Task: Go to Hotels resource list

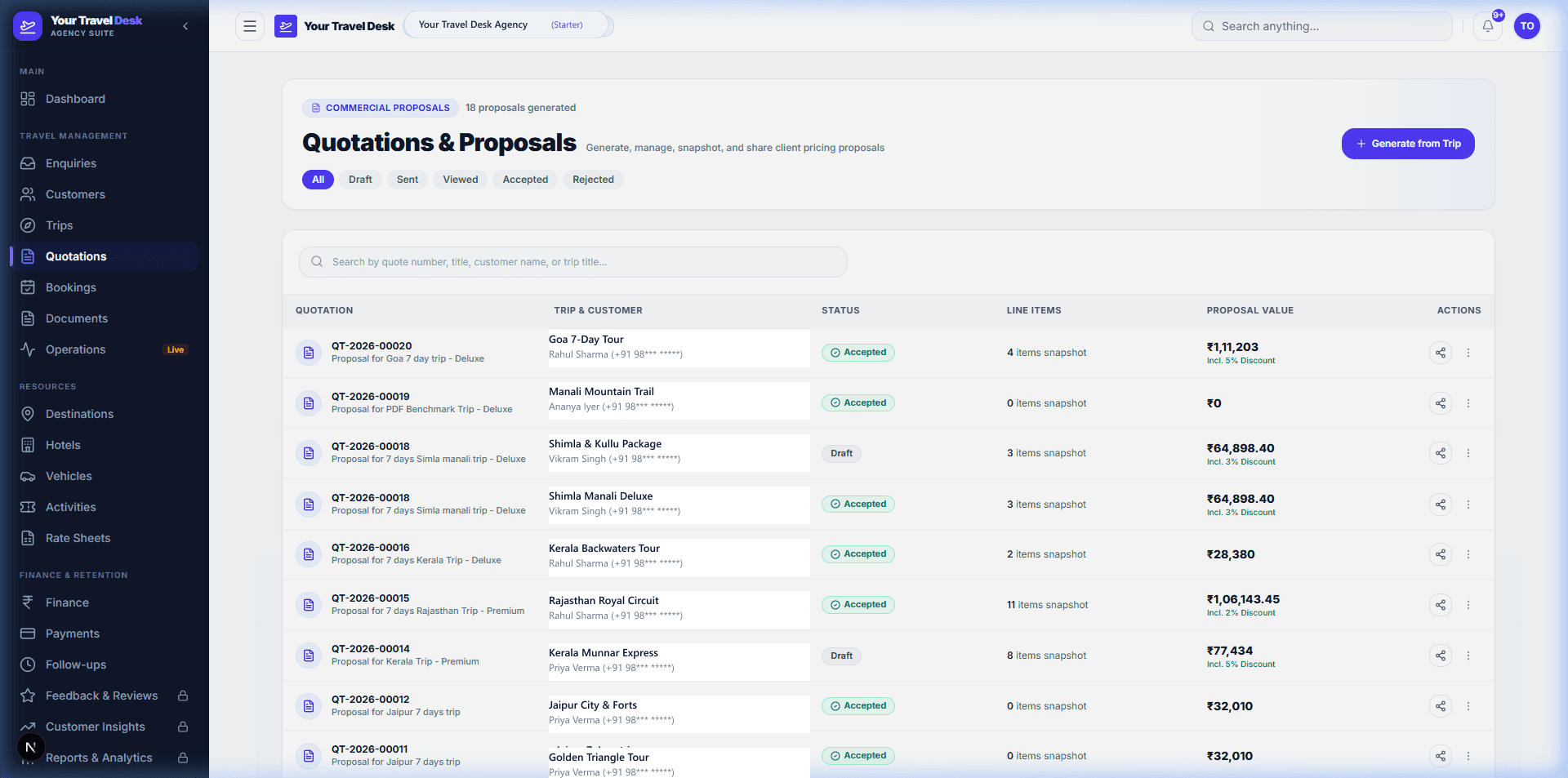Action: (105, 445)
